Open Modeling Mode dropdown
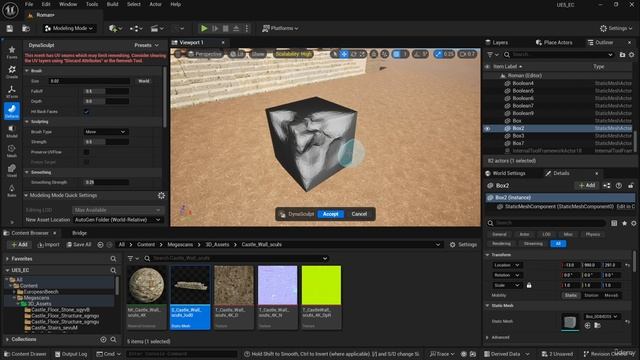The image size is (640, 360). 69,28
